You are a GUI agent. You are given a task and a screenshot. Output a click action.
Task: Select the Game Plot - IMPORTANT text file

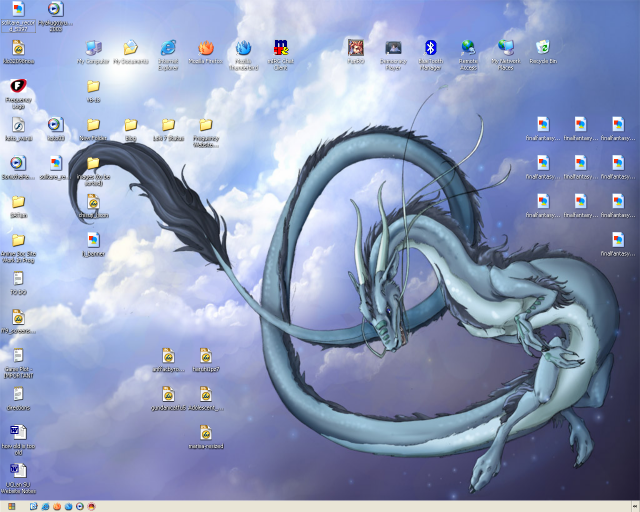18,363
